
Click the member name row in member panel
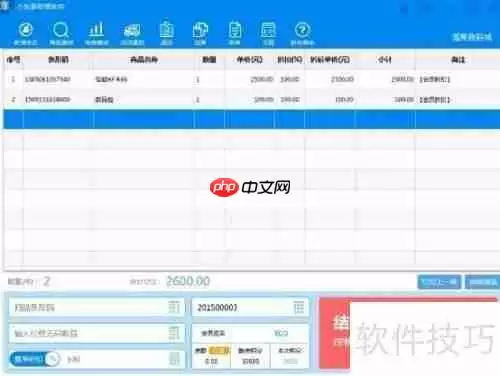pyautogui.click(x=250, y=333)
